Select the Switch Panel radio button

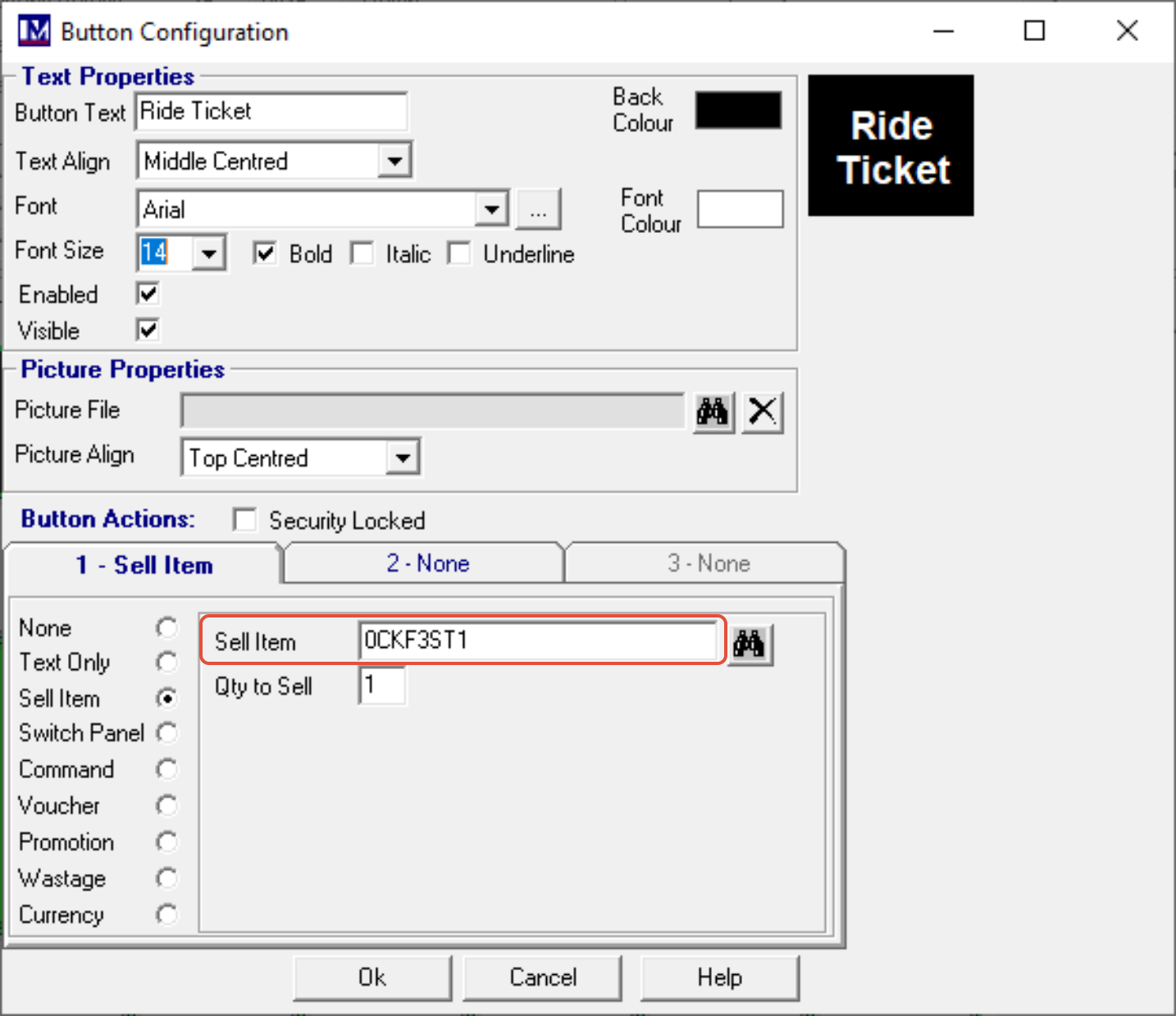coord(166,732)
